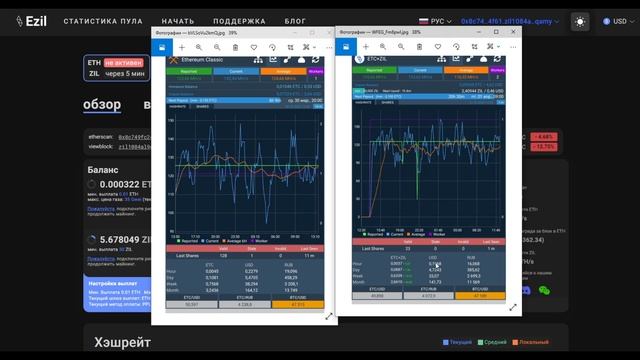Image resolution: width=640 pixels, height=360 pixels.
Task: Zoom out on image in left Photos window
Action: click(x=217, y=47)
